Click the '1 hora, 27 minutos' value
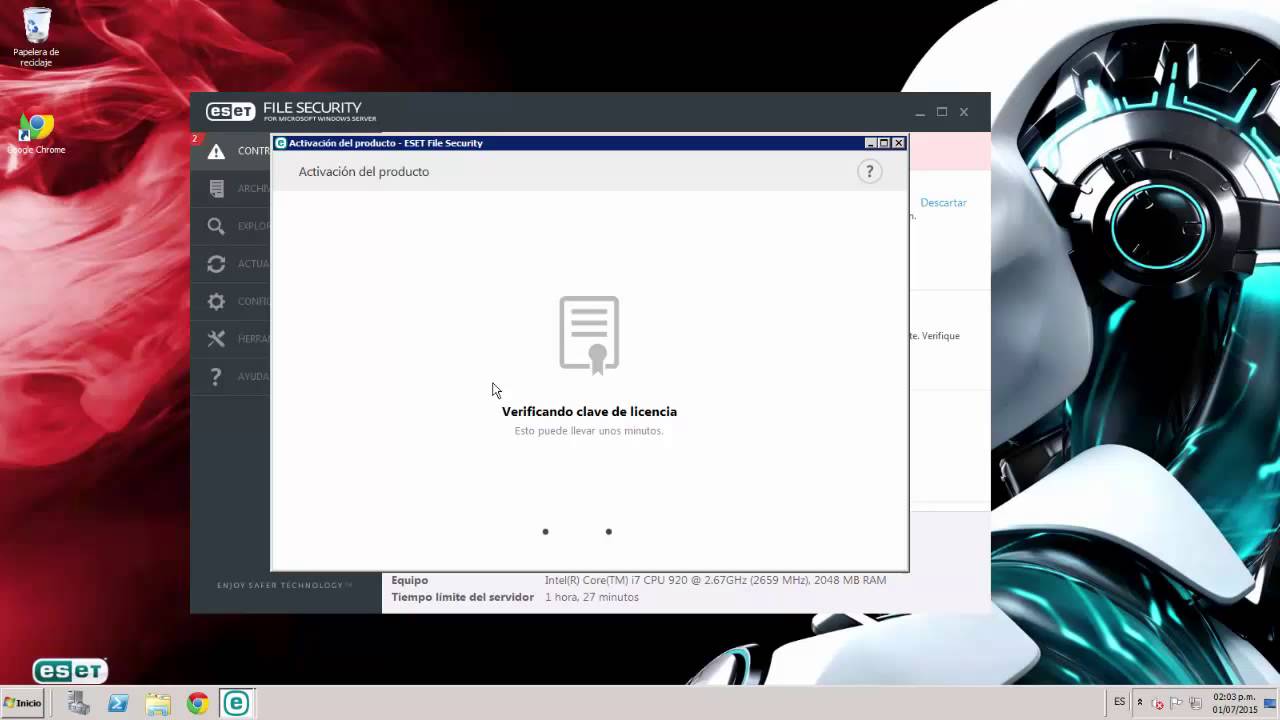Viewport: 1280px width, 720px height. click(x=592, y=597)
